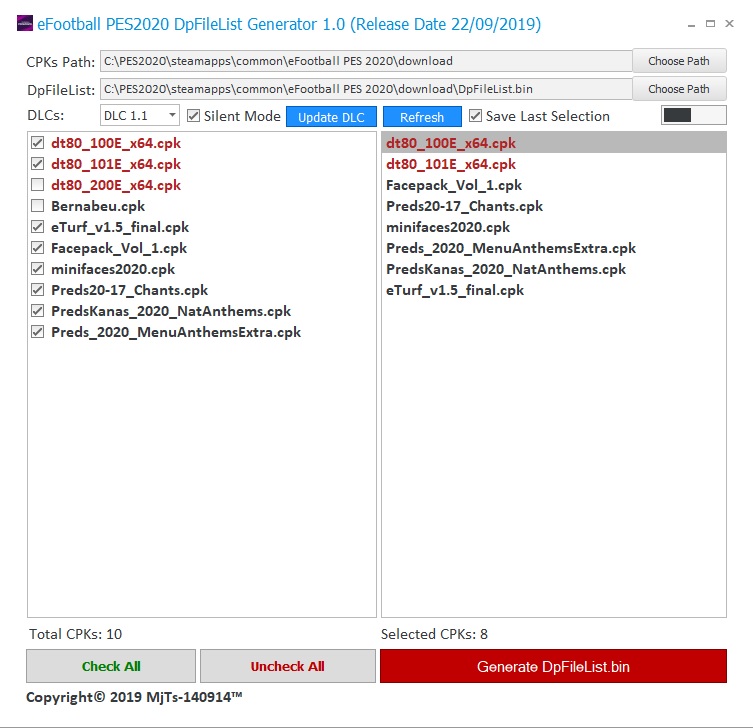Choose Path for CPKs Path
Viewport: 753px width, 728px height.
point(679,61)
